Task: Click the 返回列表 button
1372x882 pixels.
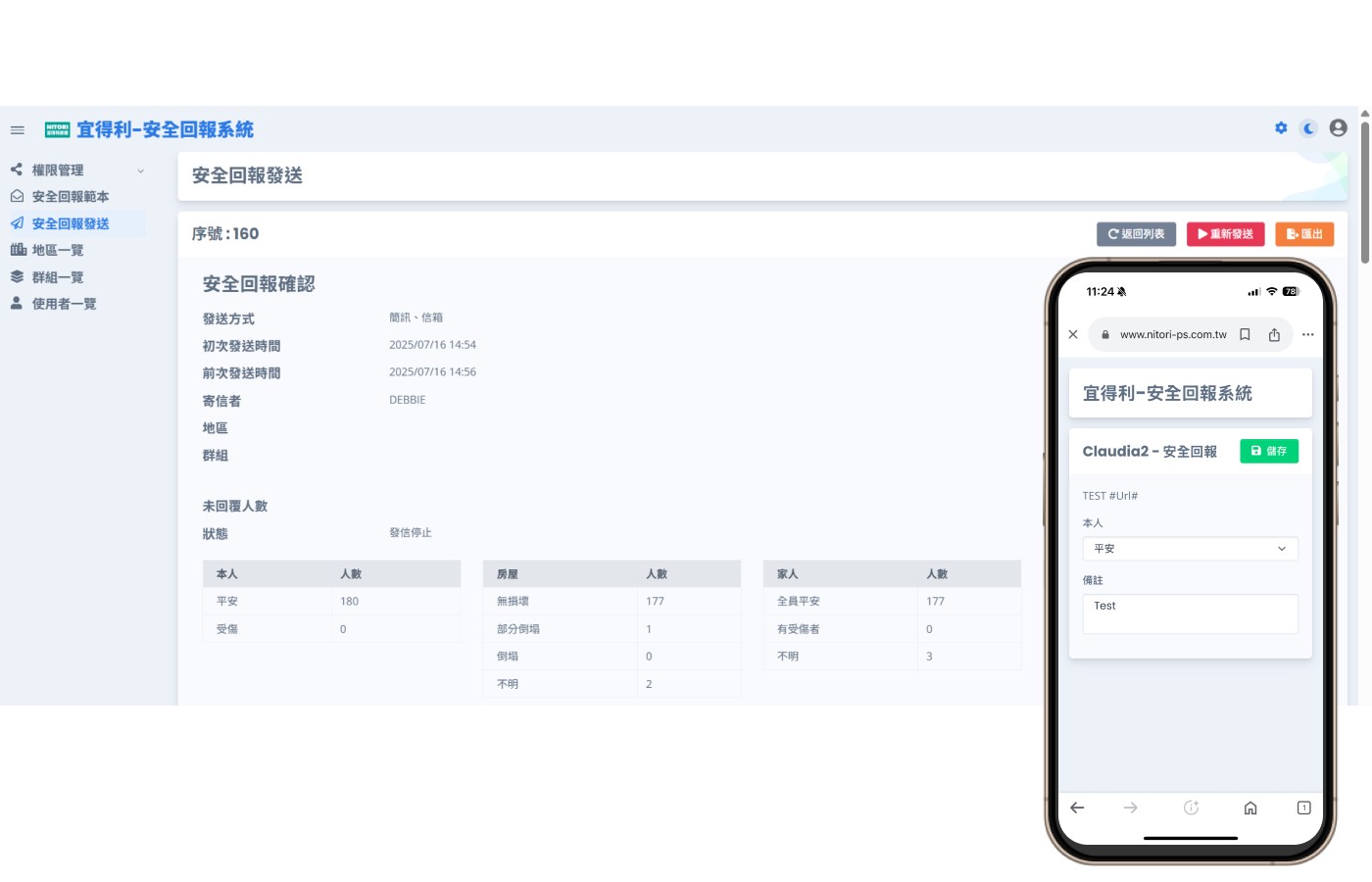Action: [1136, 234]
